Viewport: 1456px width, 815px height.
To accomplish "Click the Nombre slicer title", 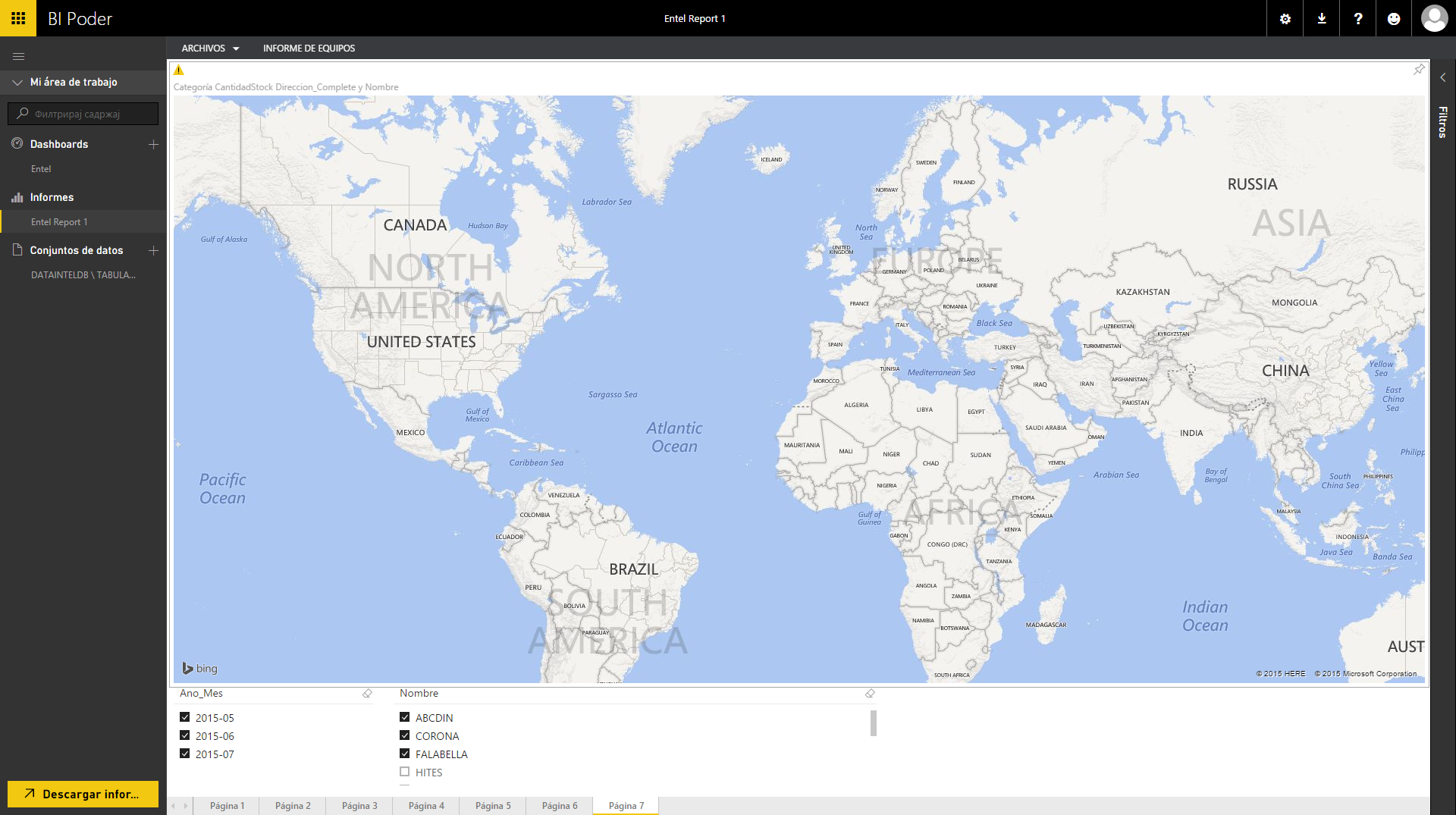I will click(x=419, y=694).
